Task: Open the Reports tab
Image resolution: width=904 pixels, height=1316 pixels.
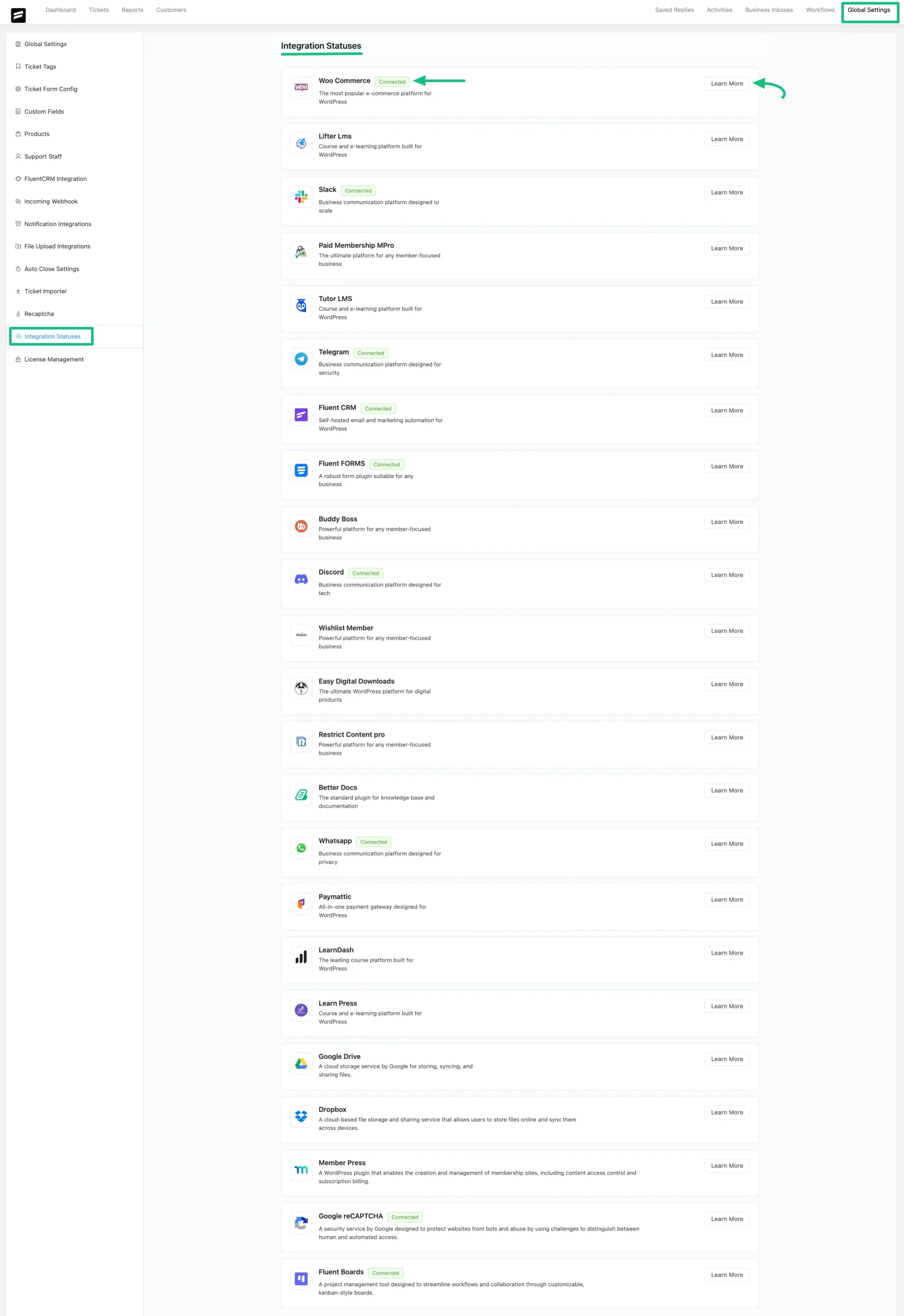Action: pyautogui.click(x=133, y=10)
